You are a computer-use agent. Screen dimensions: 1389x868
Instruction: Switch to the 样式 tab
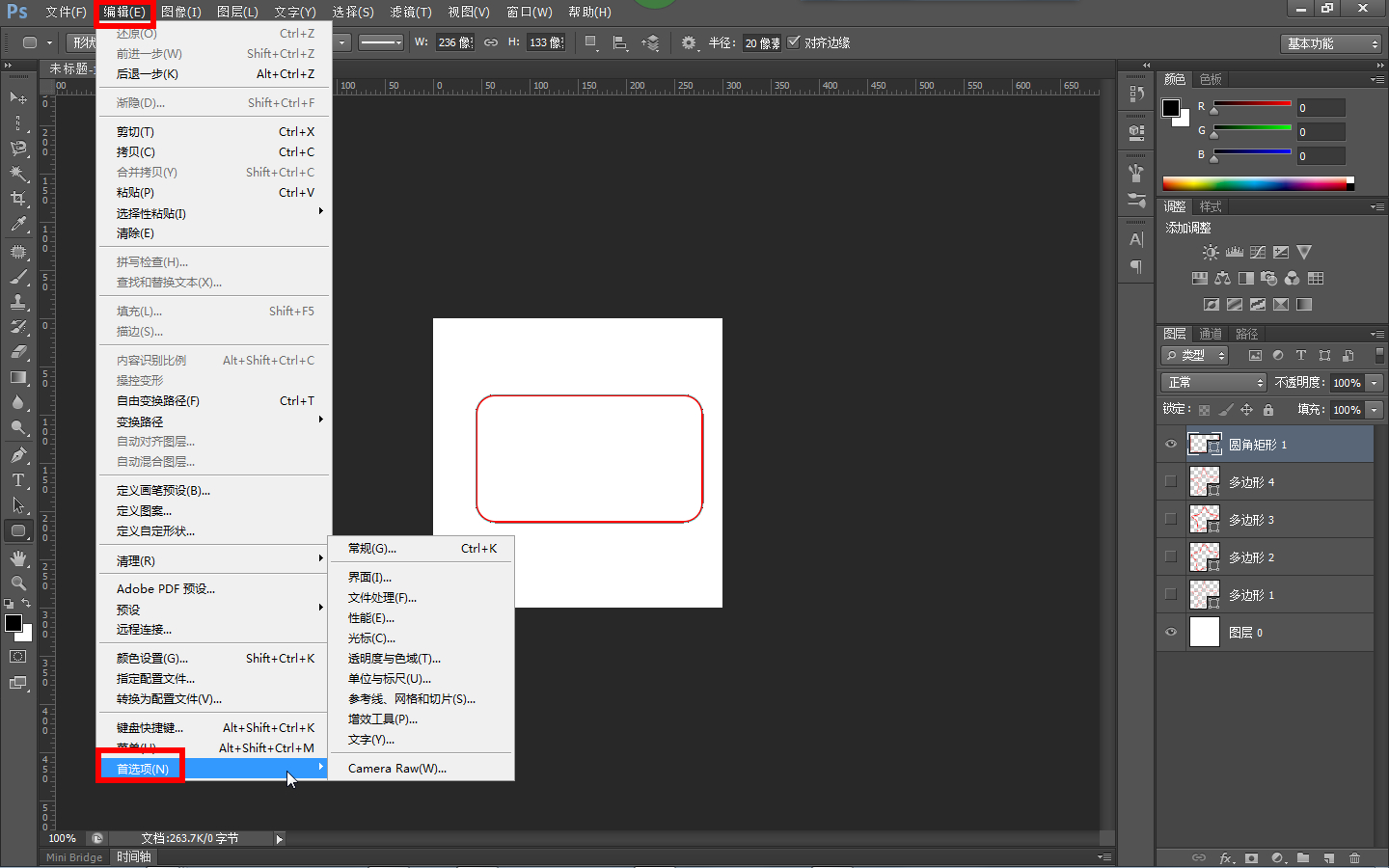click(x=1211, y=206)
